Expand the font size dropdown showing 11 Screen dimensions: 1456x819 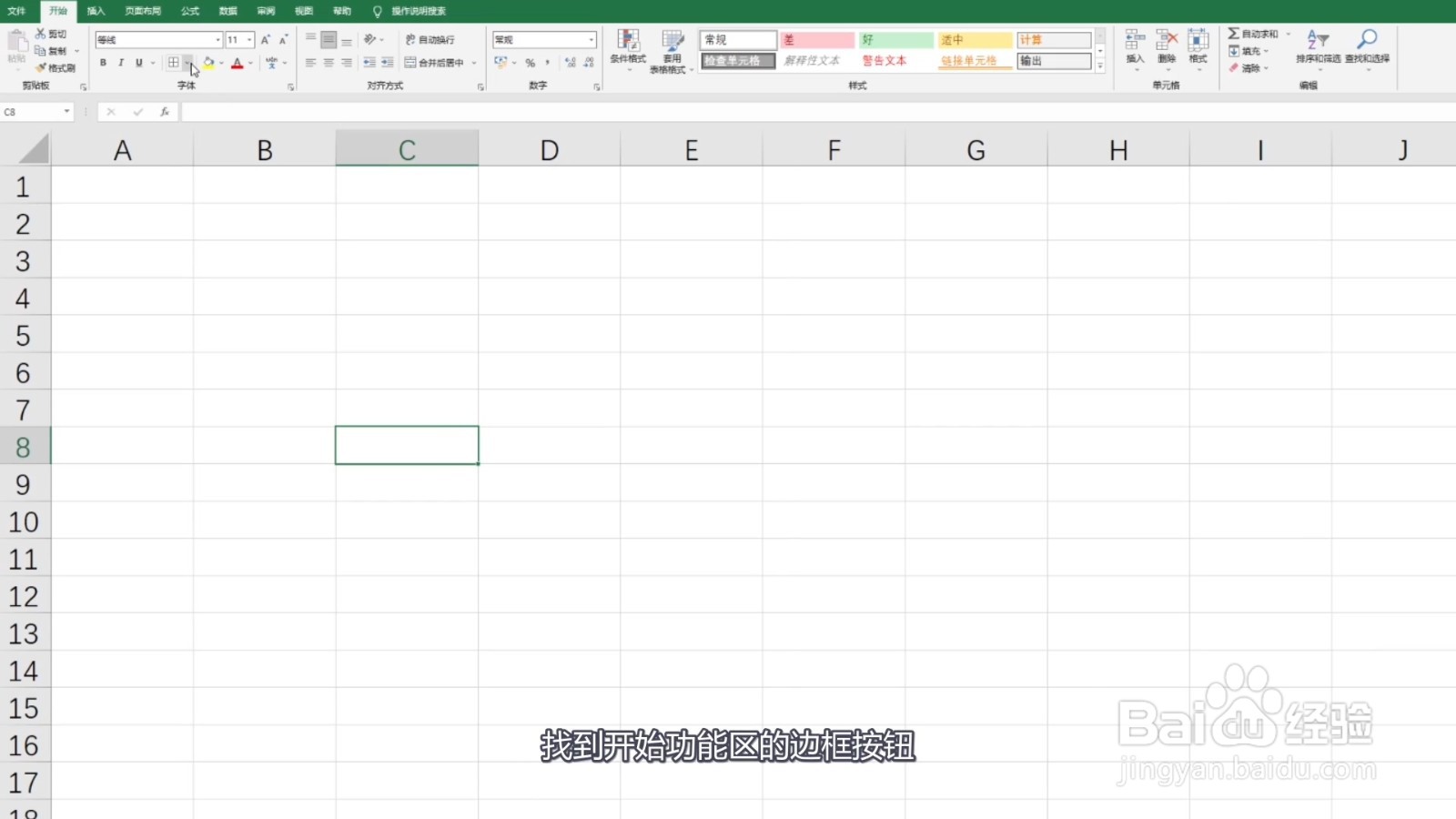pos(249,40)
